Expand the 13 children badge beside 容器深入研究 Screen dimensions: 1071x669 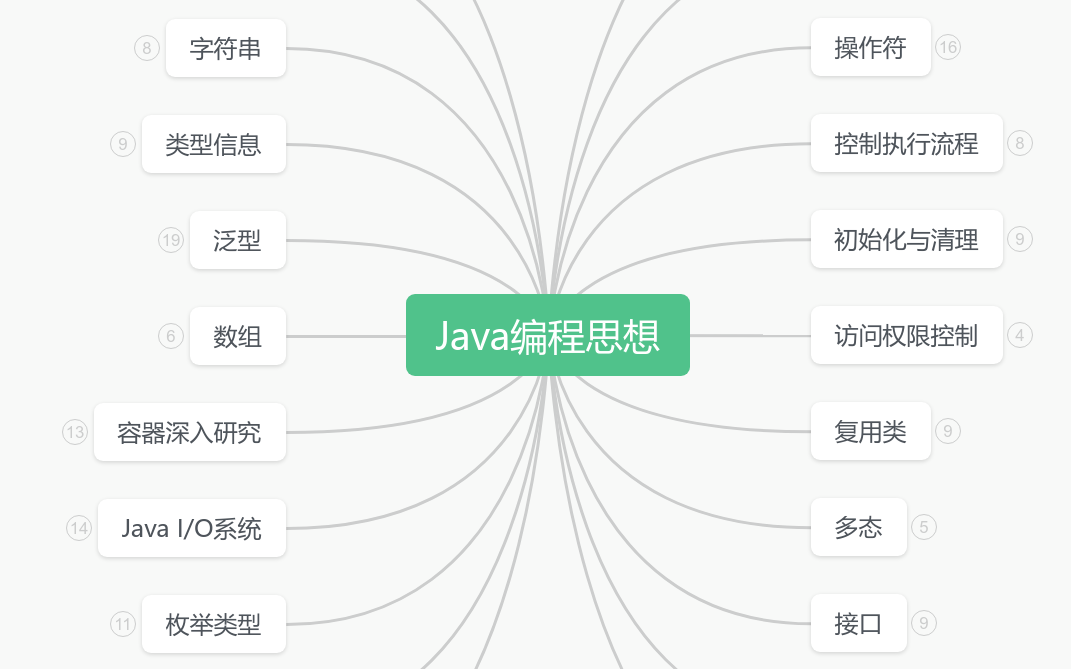tap(75, 432)
